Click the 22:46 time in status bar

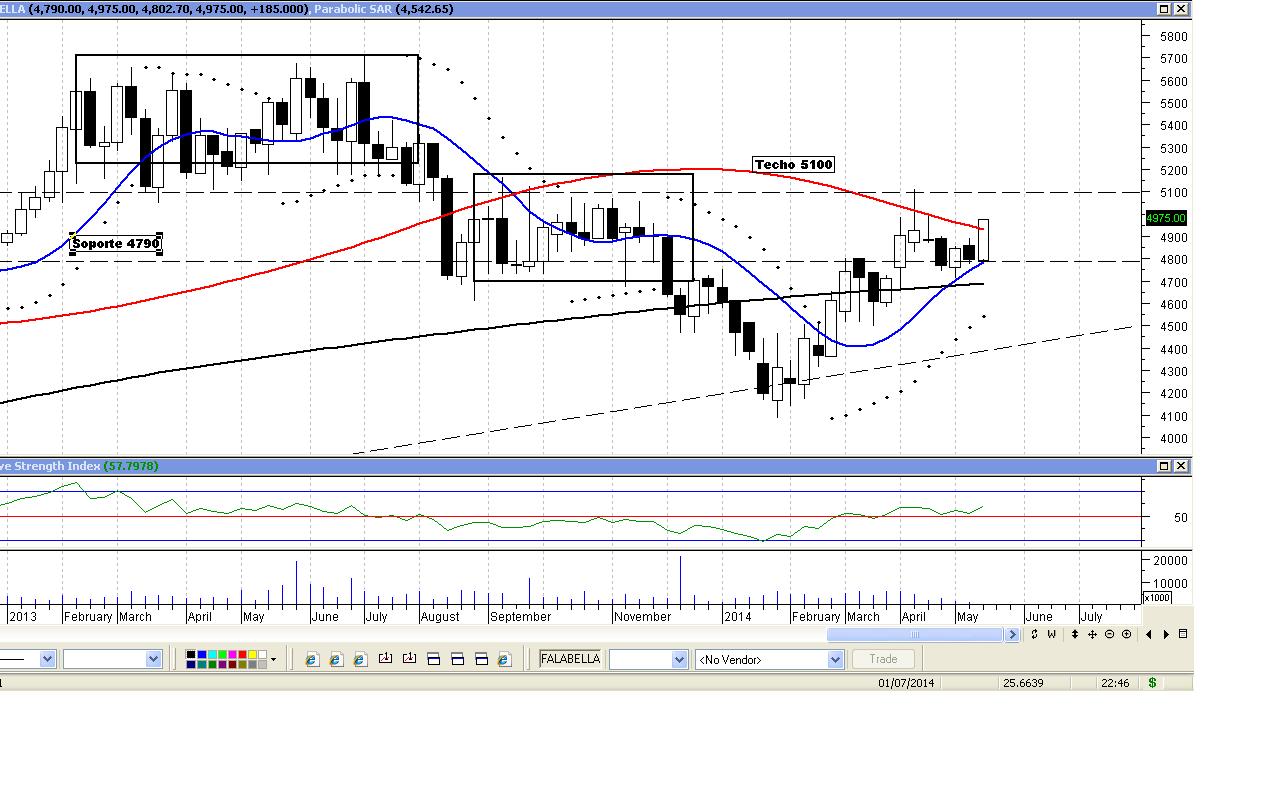tap(1115, 683)
